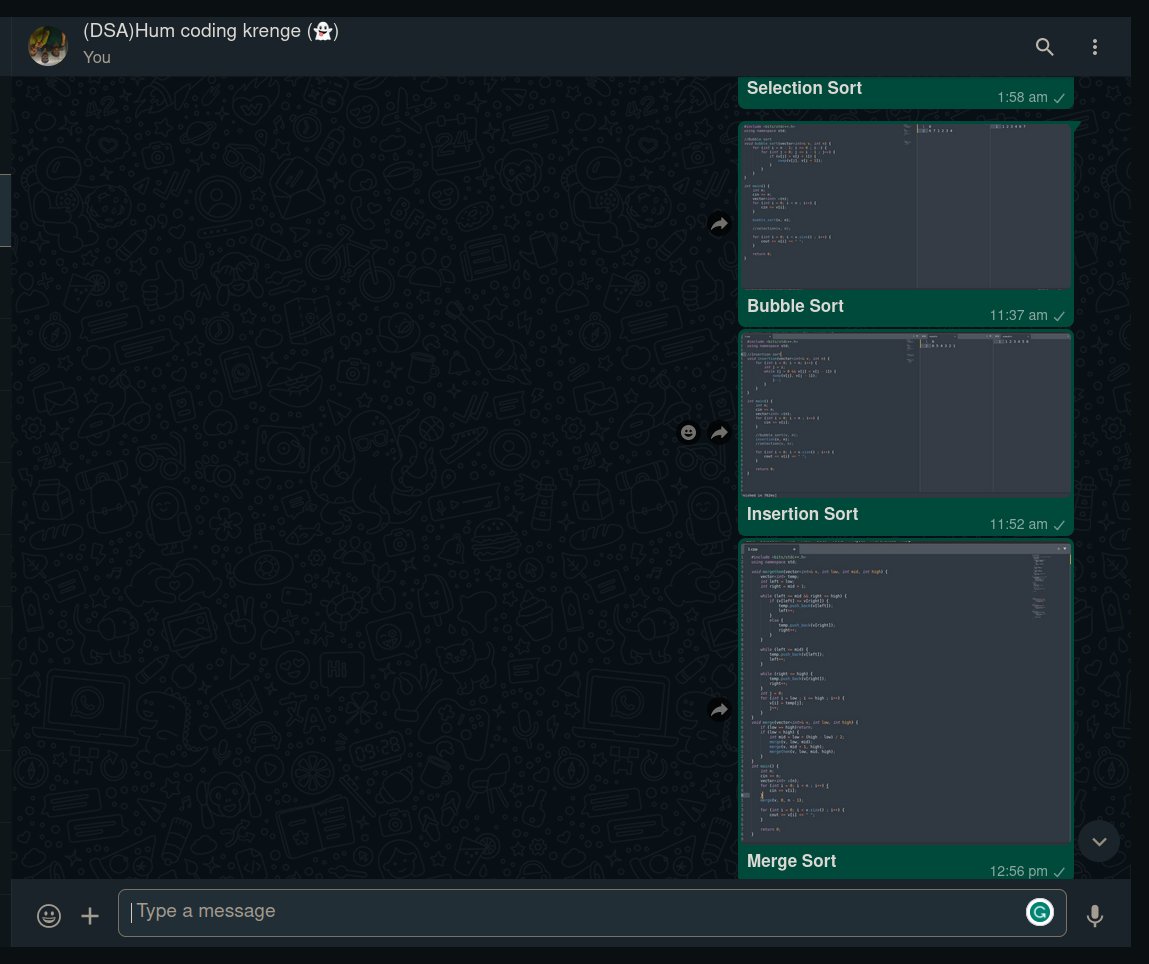This screenshot has width=1149, height=964.
Task: Click the Grammarly icon in message field
Action: [x=1039, y=912]
